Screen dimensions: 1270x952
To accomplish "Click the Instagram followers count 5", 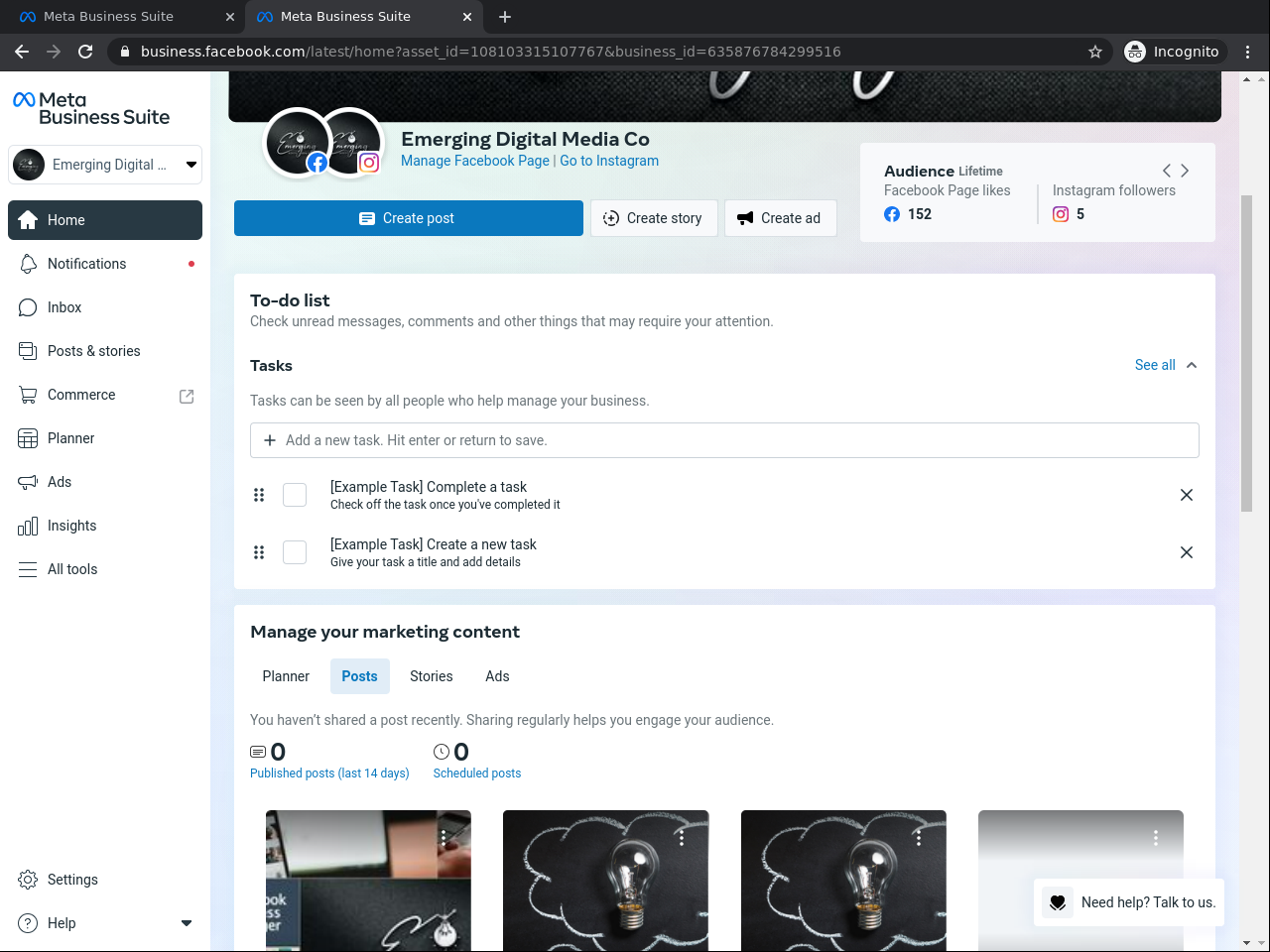I will [1080, 214].
